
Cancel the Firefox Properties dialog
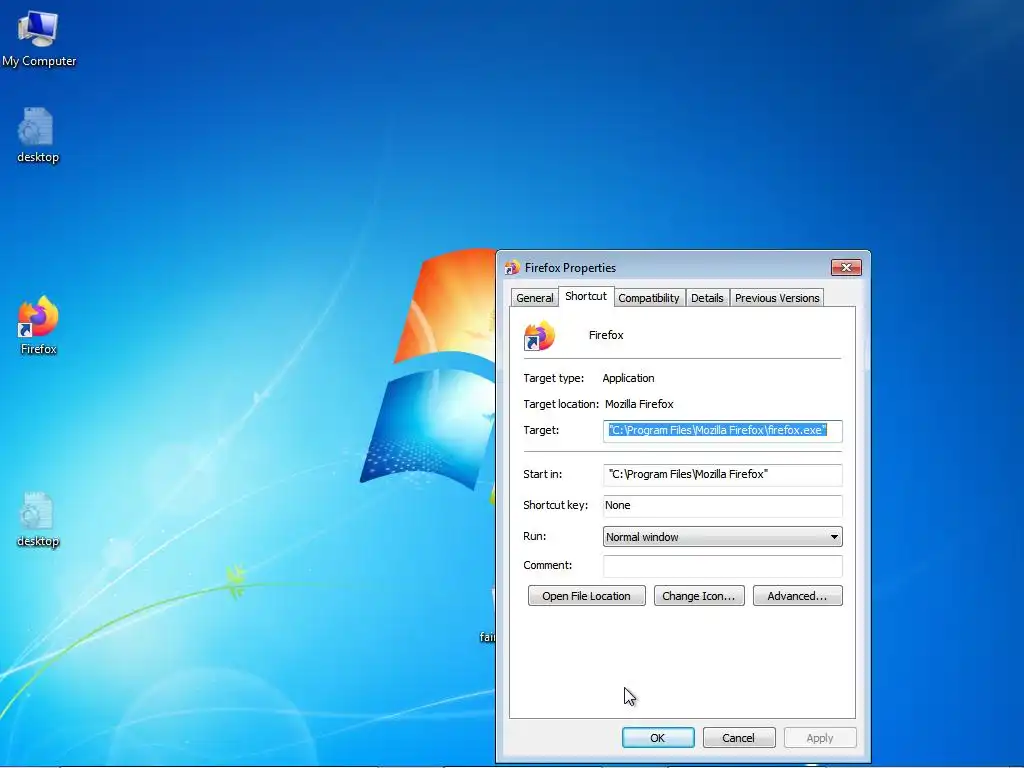click(739, 738)
